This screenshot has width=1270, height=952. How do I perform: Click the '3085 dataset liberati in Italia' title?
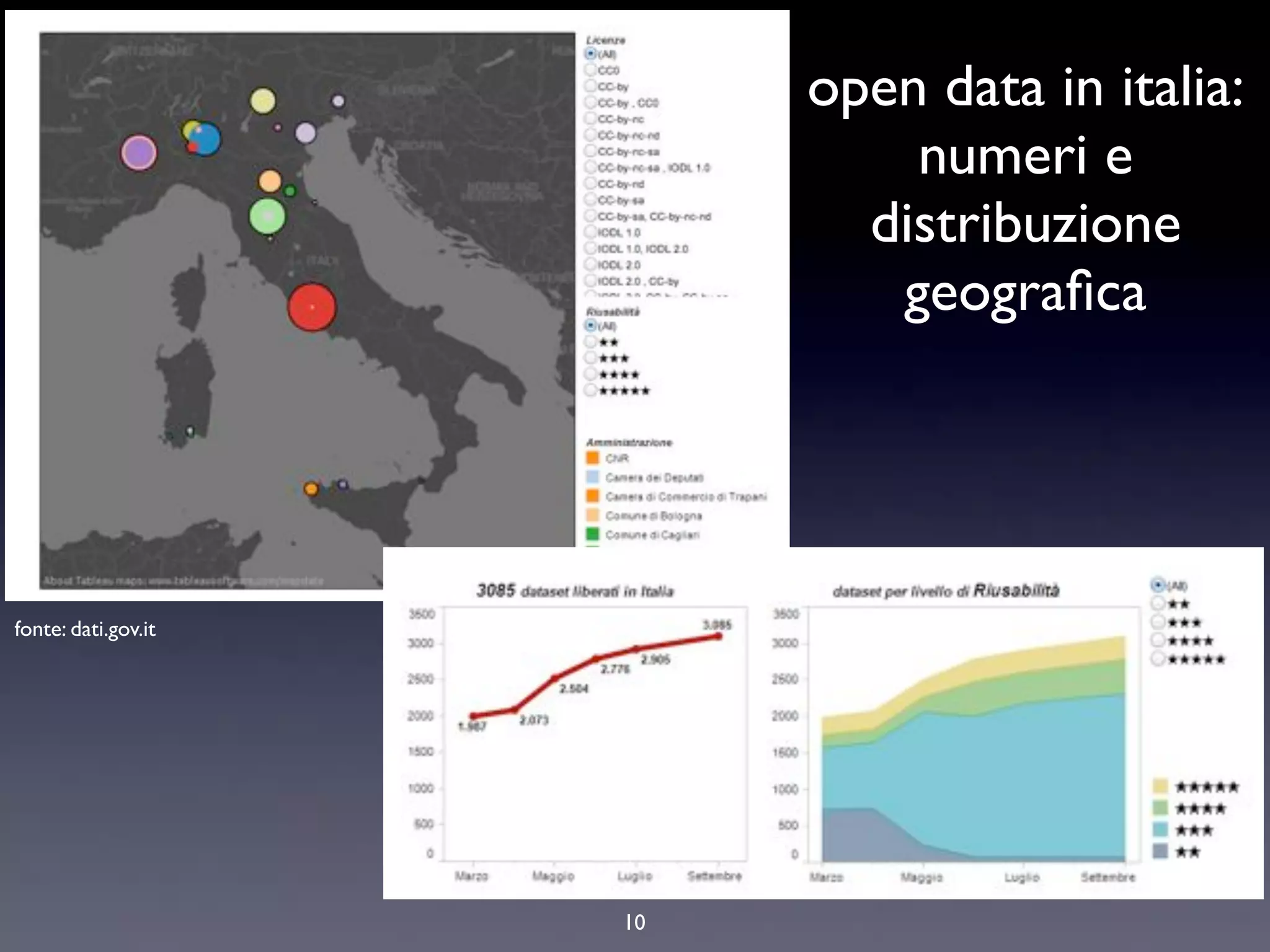click(575, 591)
